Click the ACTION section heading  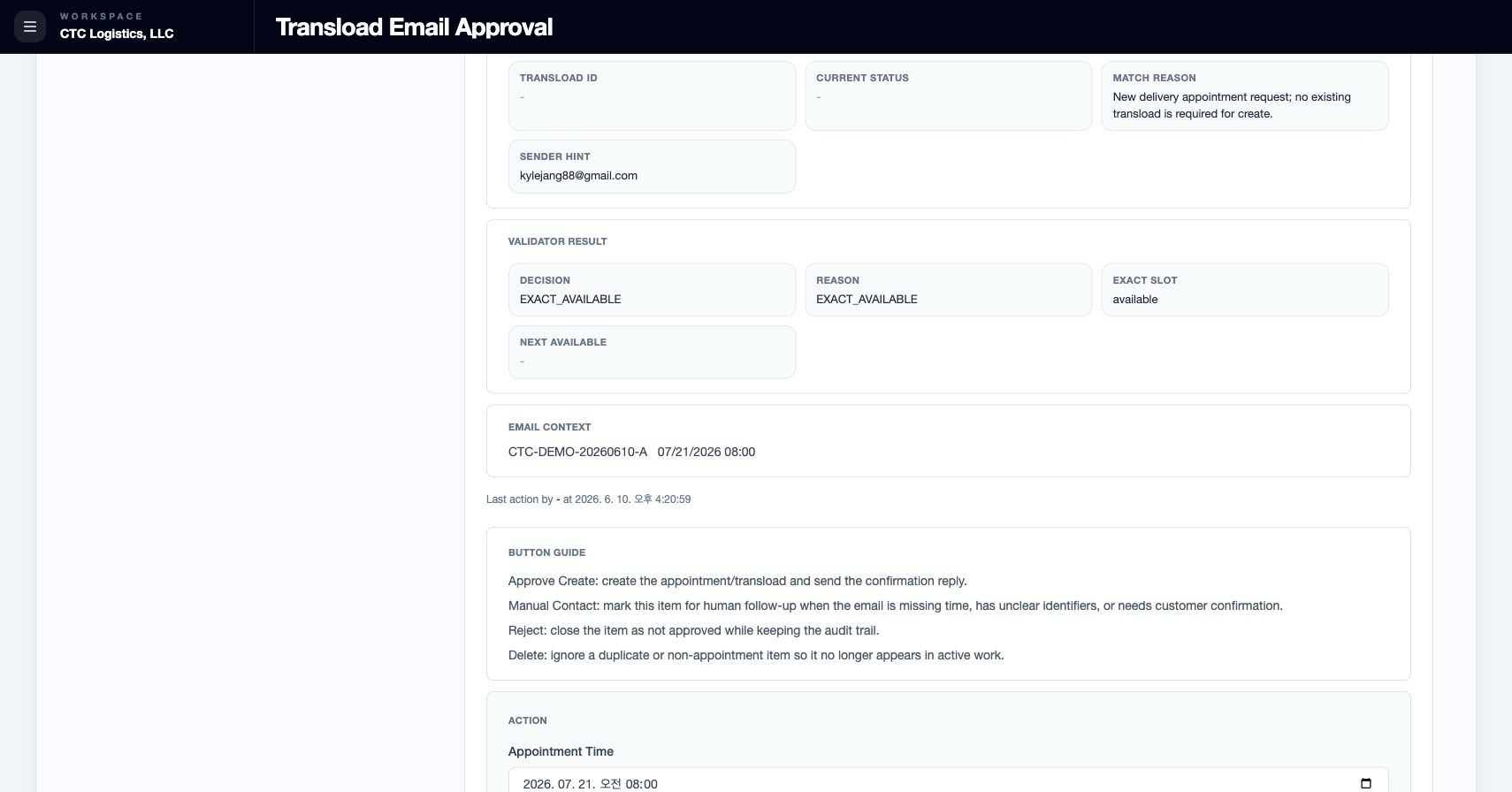pos(528,720)
